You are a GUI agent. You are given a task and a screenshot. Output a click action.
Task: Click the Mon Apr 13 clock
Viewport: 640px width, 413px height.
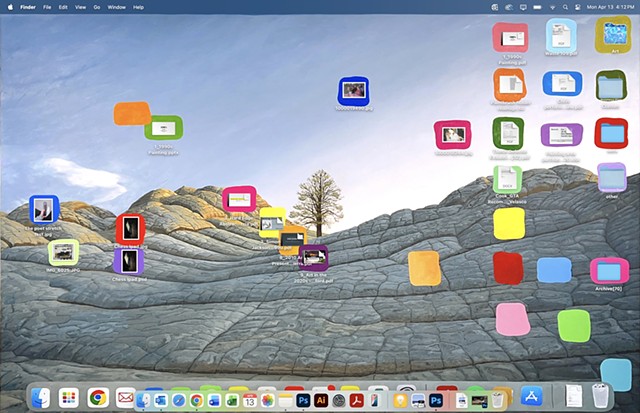pos(610,7)
